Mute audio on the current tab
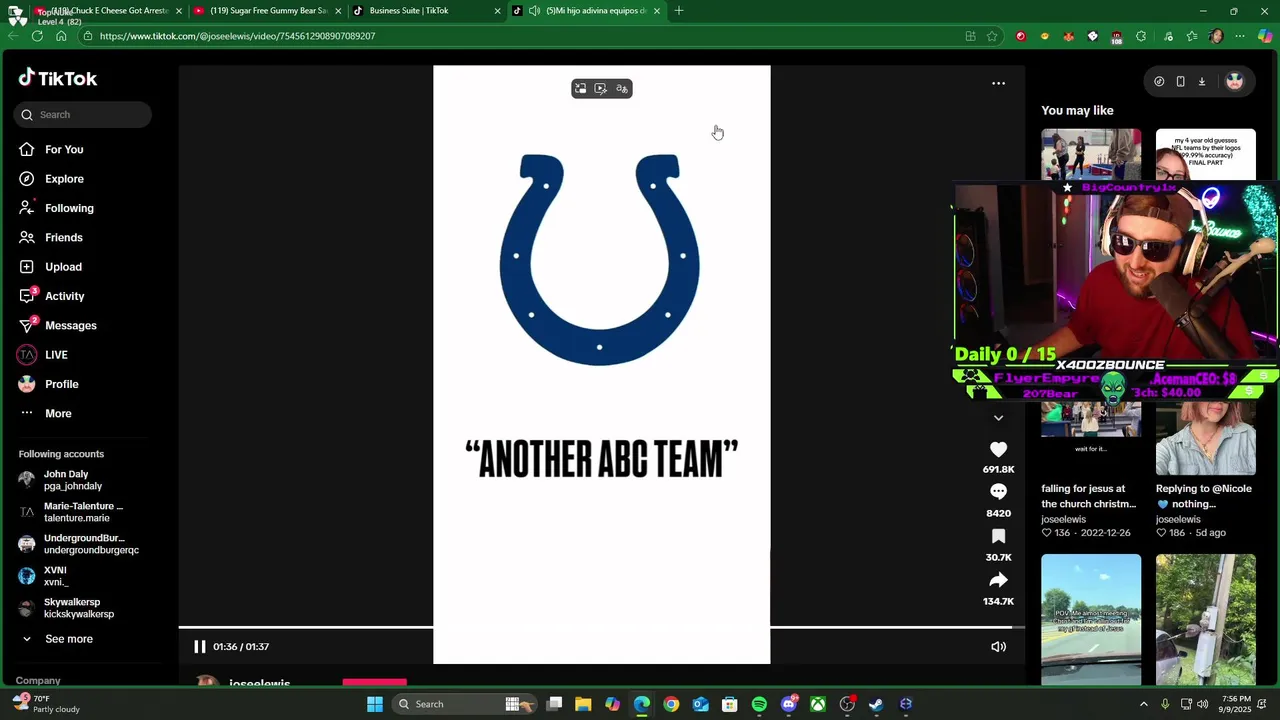Viewport: 1280px width, 720px height. click(x=535, y=11)
